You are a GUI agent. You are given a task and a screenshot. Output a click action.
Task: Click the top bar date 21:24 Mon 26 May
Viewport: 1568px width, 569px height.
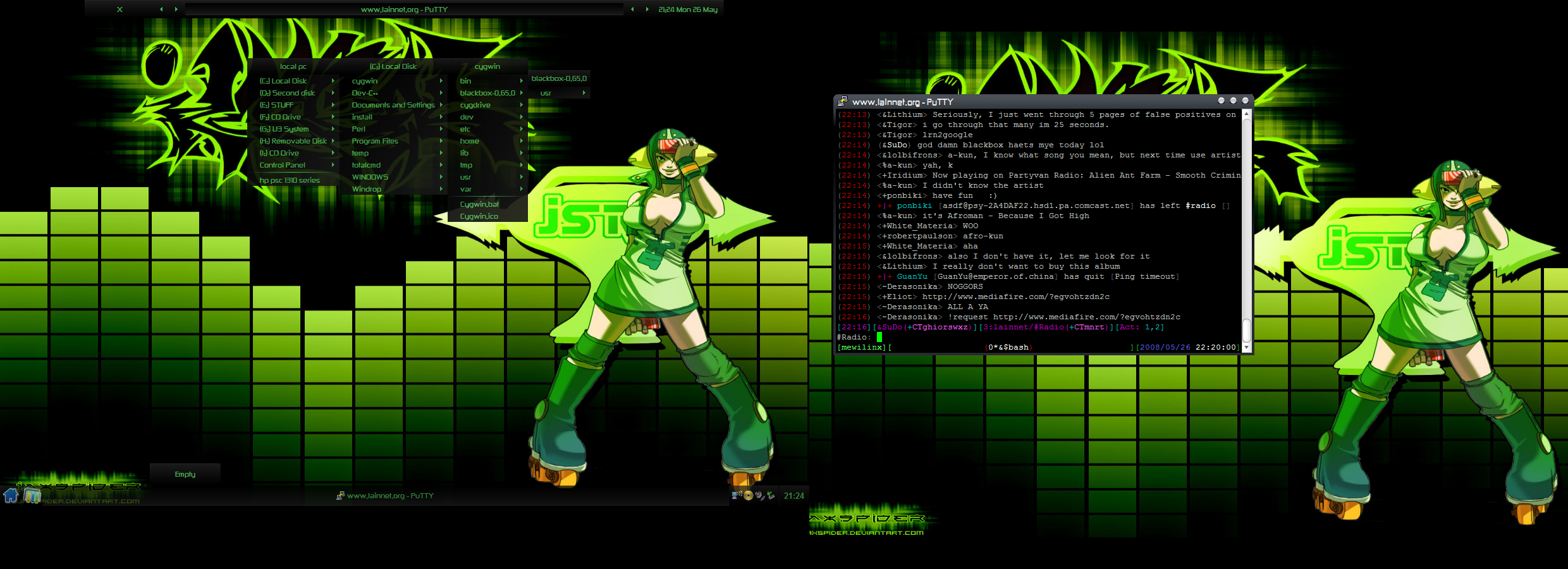point(688,9)
